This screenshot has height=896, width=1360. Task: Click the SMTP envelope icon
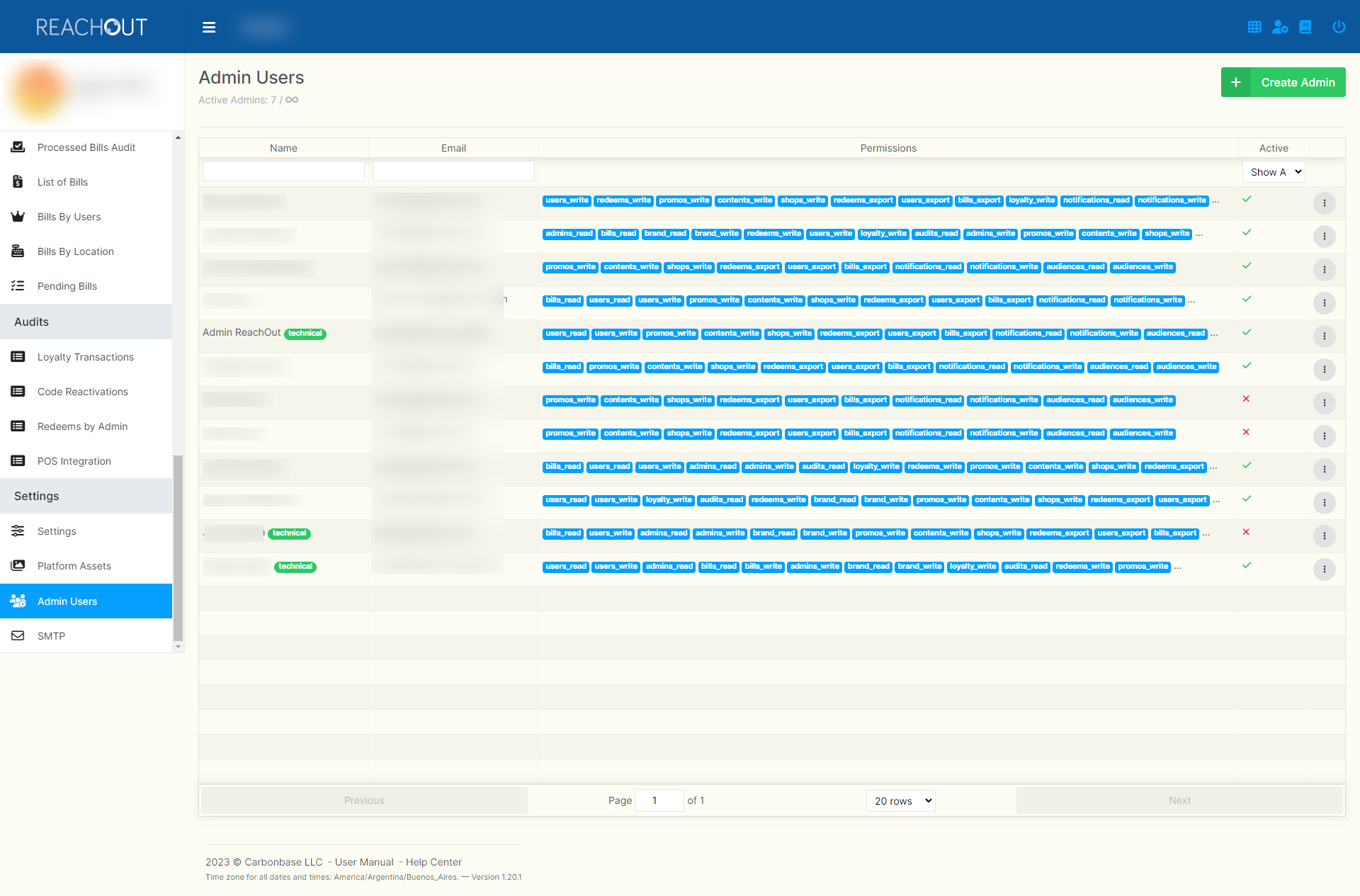(18, 636)
